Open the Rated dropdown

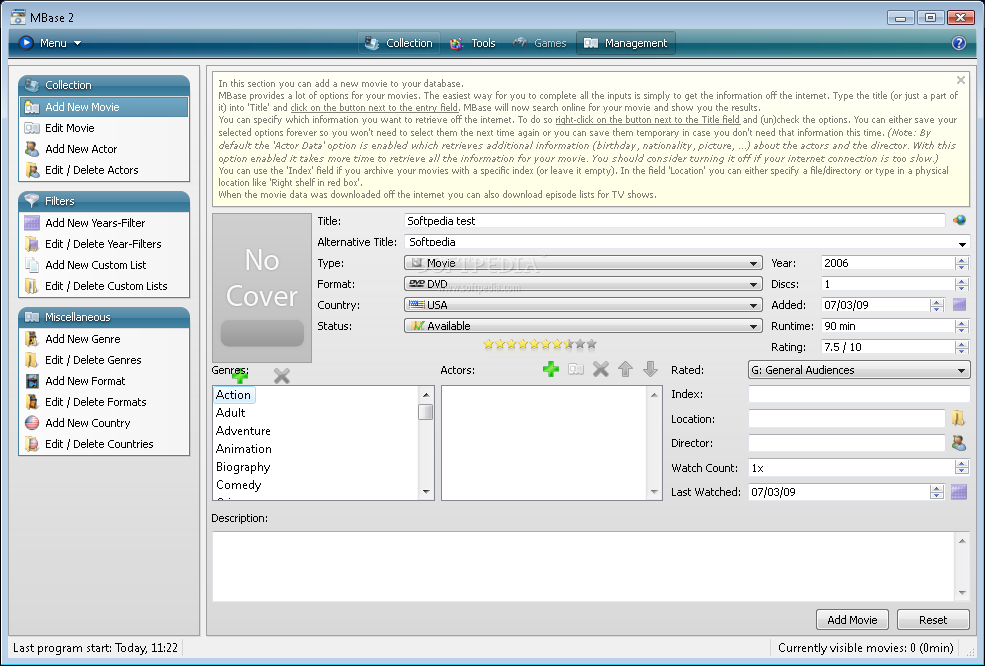[x=859, y=370]
